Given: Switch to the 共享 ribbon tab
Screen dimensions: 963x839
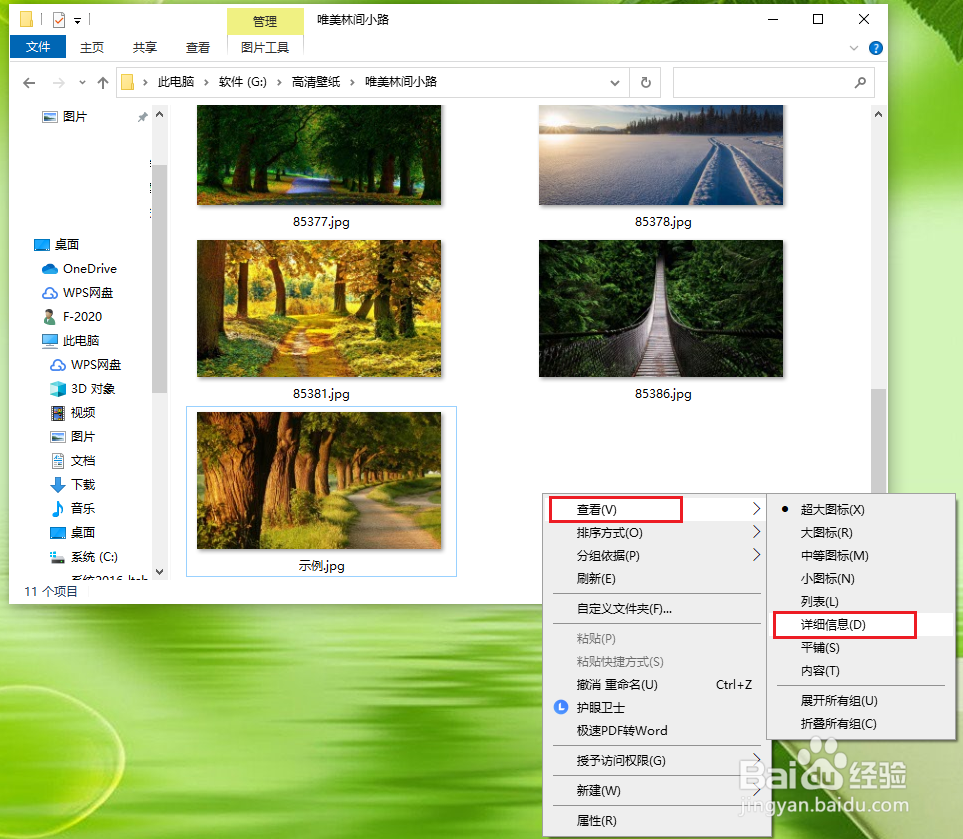Looking at the screenshot, I should click(x=144, y=47).
